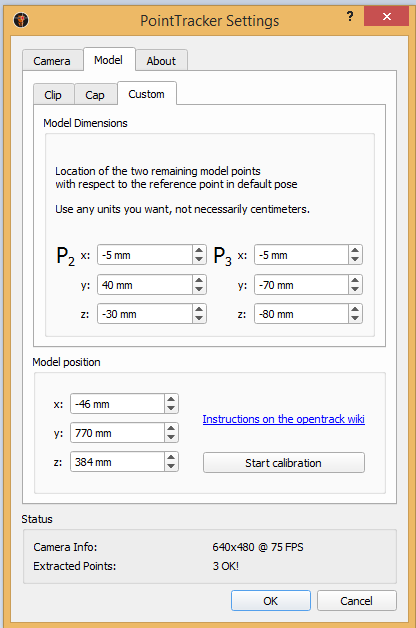The width and height of the screenshot is (416, 628).
Task: Increase P2 z value with up arrow
Action: 199,309
